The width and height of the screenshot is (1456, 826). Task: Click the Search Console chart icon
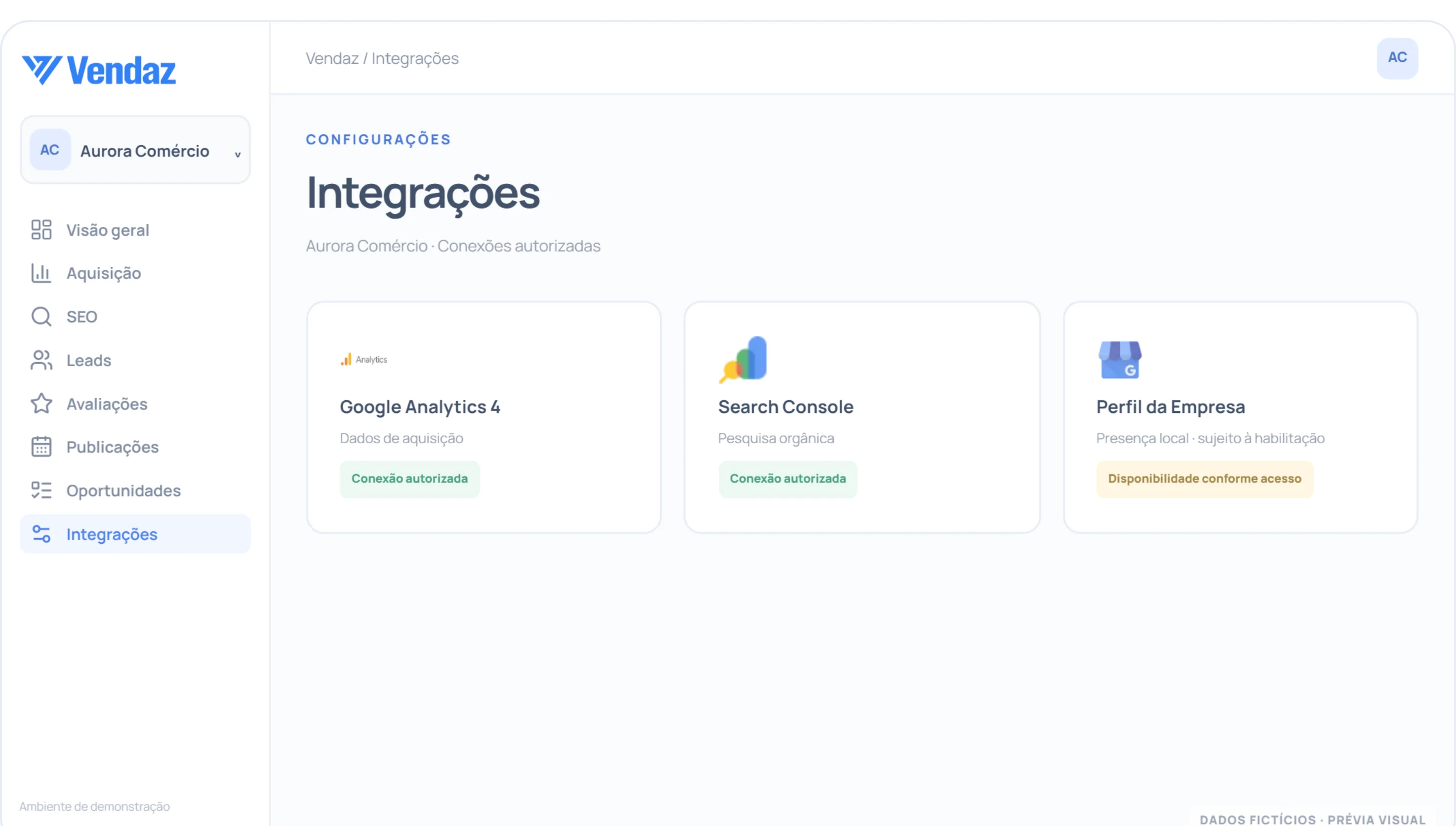(x=743, y=359)
